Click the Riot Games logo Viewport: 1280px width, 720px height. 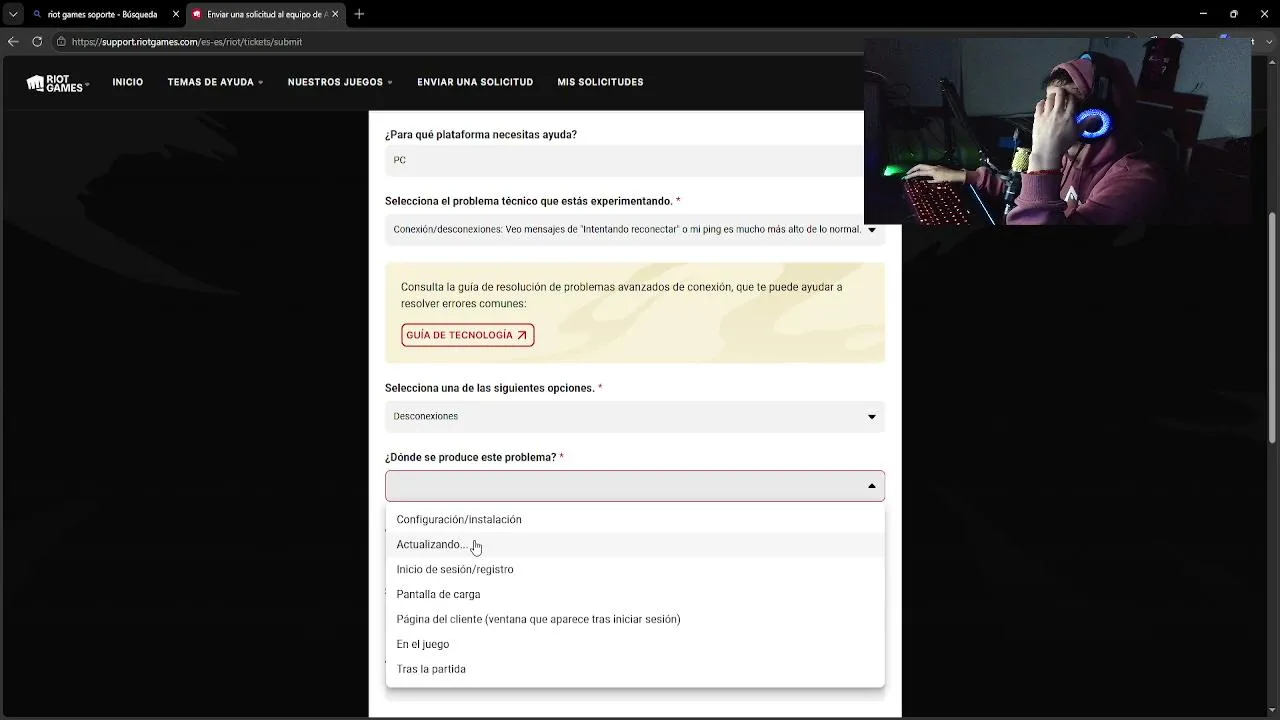(57, 83)
